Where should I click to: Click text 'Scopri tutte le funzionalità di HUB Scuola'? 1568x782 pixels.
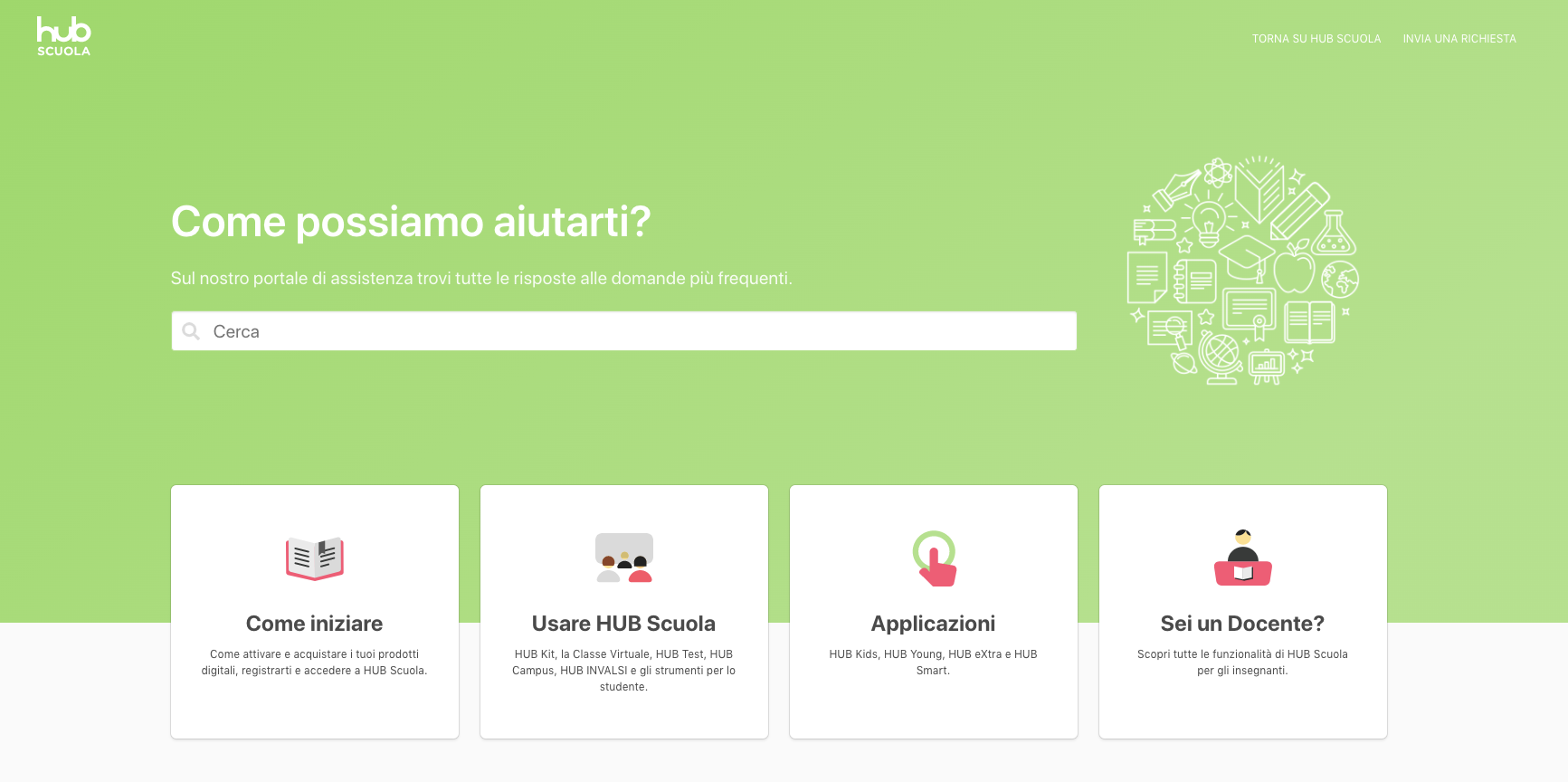click(1242, 654)
